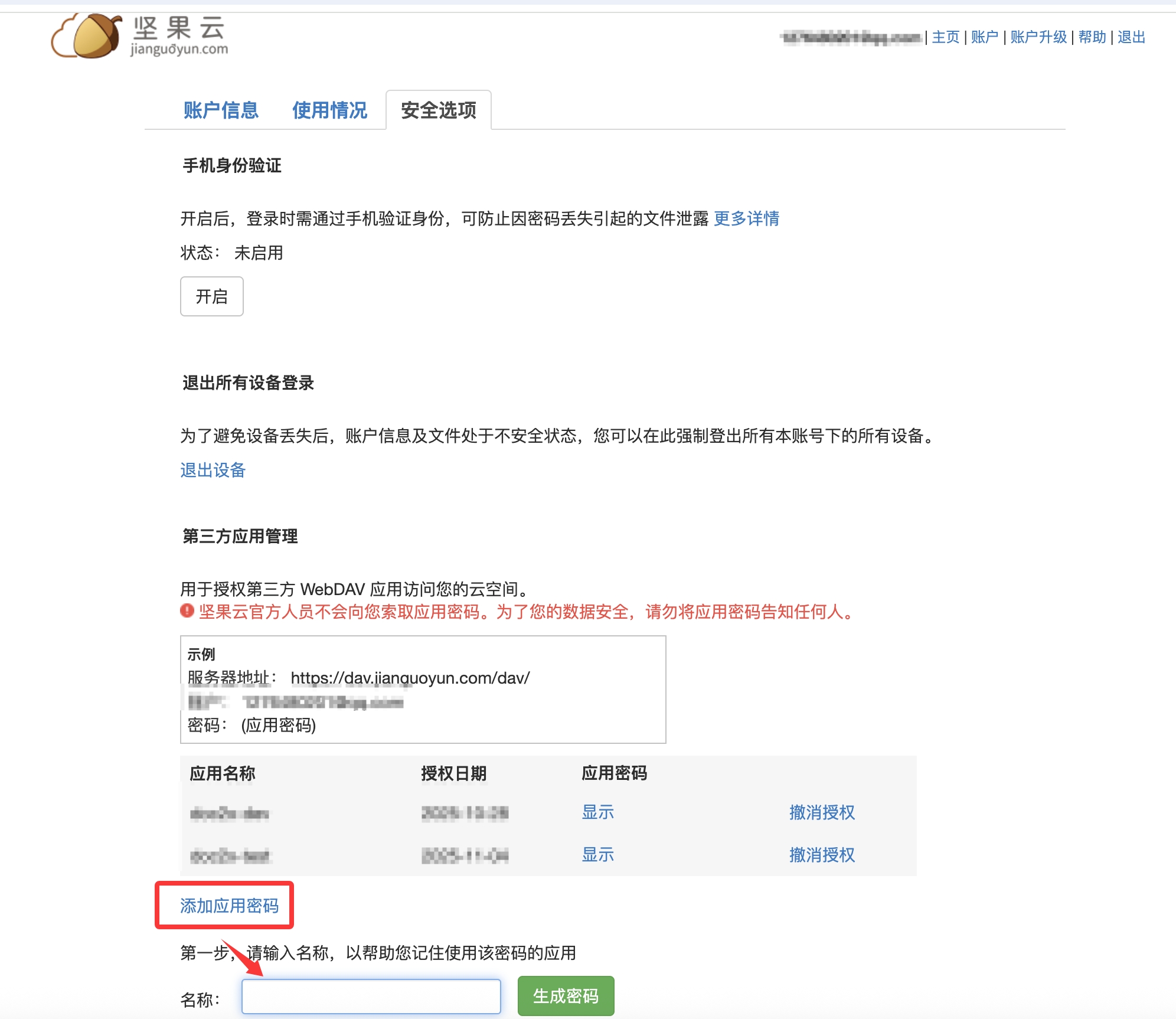Enable phone verification with 开启 button
This screenshot has height=1019, width=1176.
(x=211, y=297)
